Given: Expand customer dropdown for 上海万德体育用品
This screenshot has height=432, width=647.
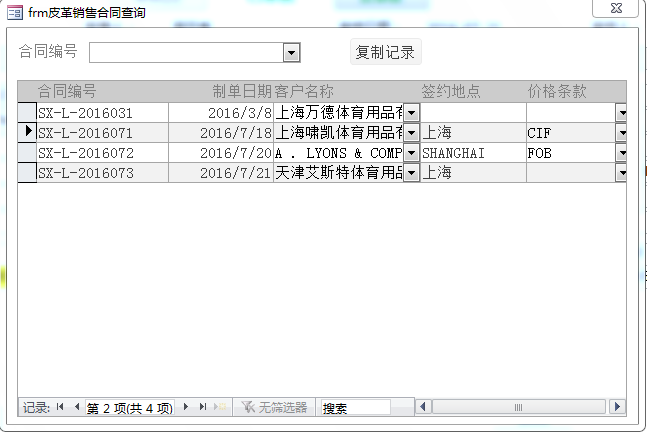Looking at the screenshot, I should coord(411,113).
